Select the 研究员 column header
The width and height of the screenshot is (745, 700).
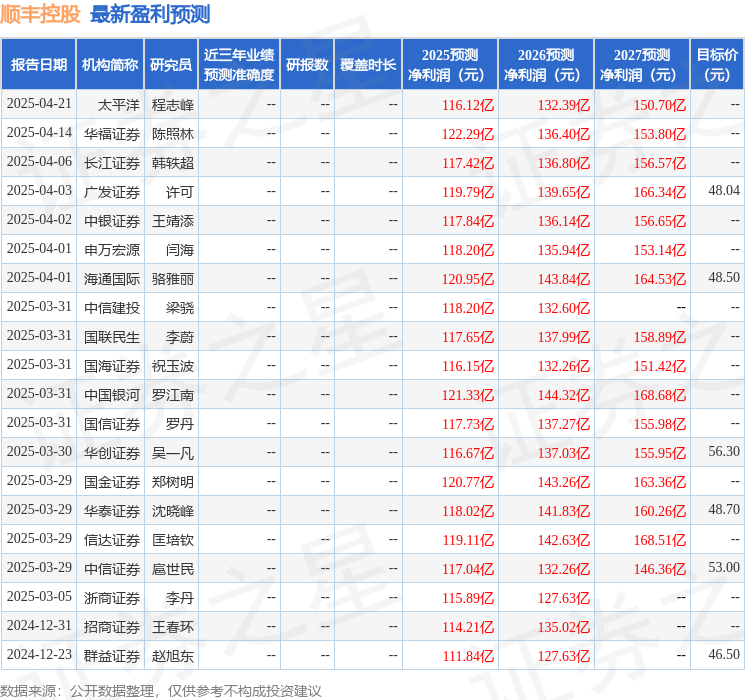(171, 65)
